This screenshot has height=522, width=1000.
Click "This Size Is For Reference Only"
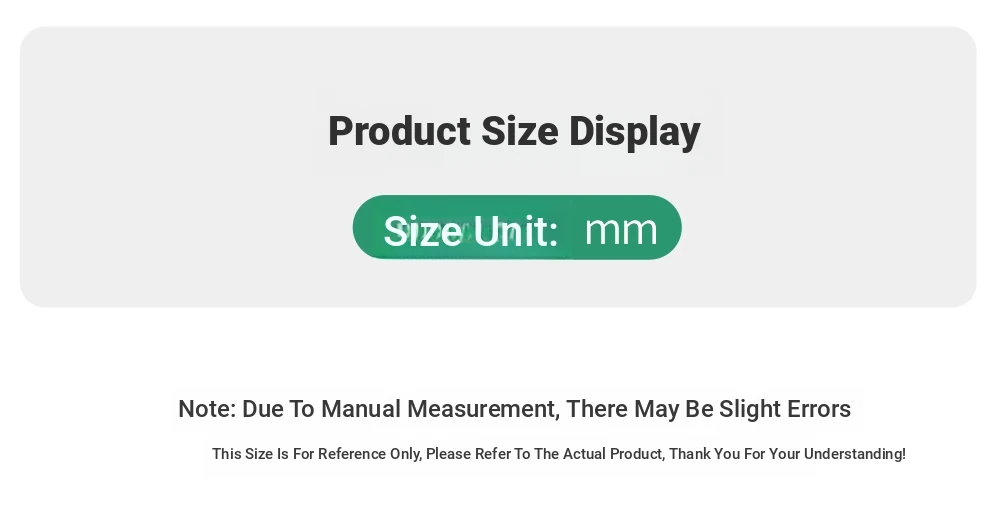click(x=316, y=454)
